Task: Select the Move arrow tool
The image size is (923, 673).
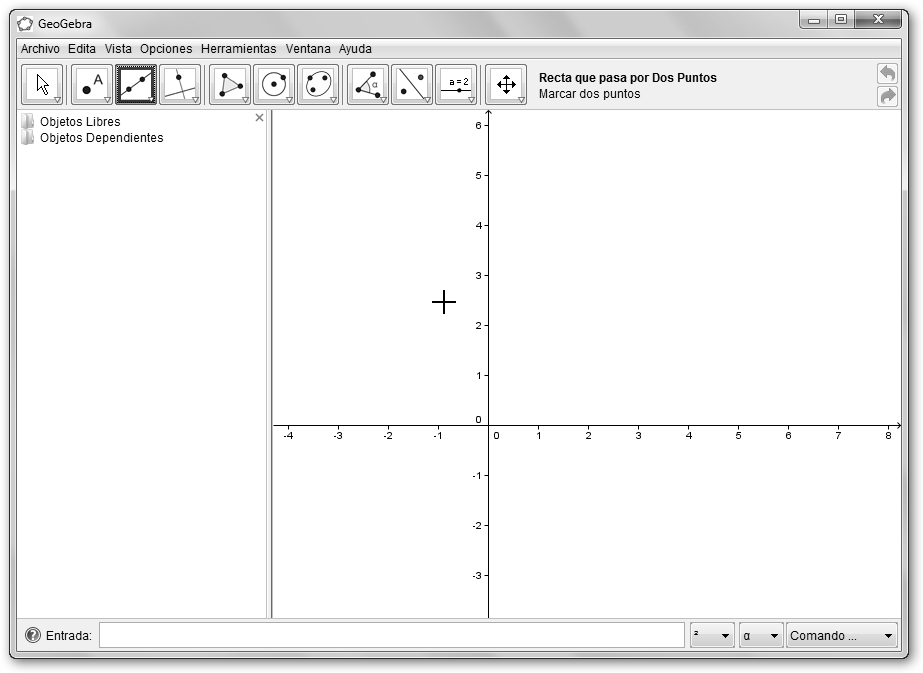Action: pos(42,85)
